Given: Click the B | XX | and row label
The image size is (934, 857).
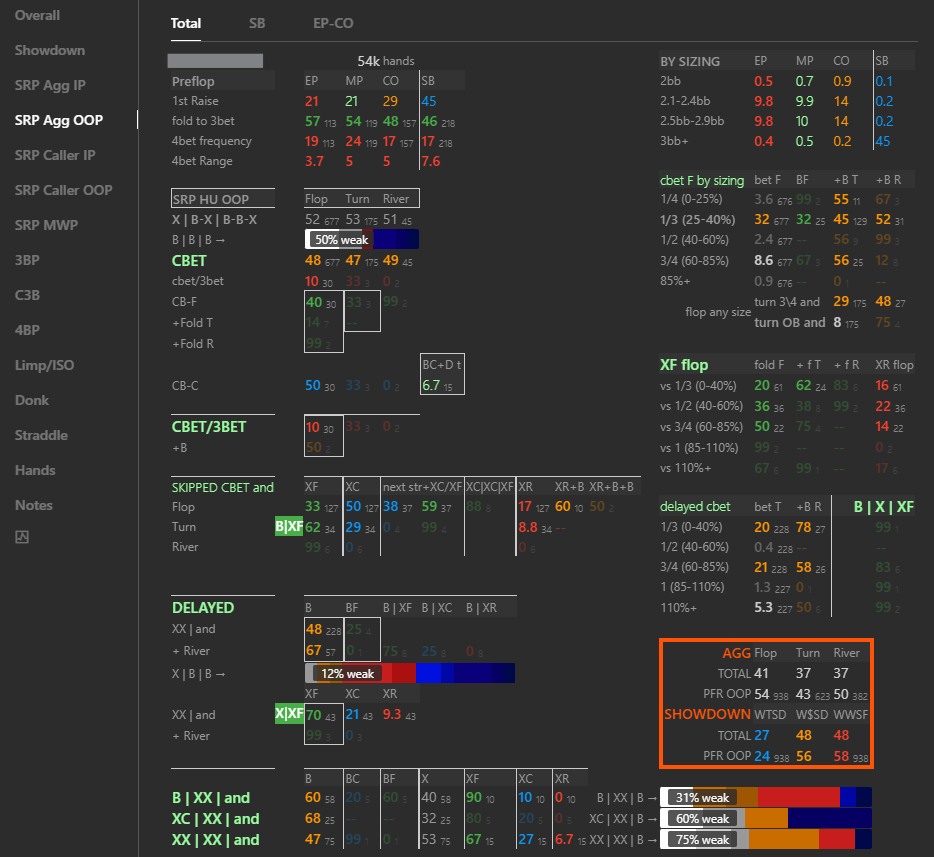Looking at the screenshot, I should pos(211,798).
